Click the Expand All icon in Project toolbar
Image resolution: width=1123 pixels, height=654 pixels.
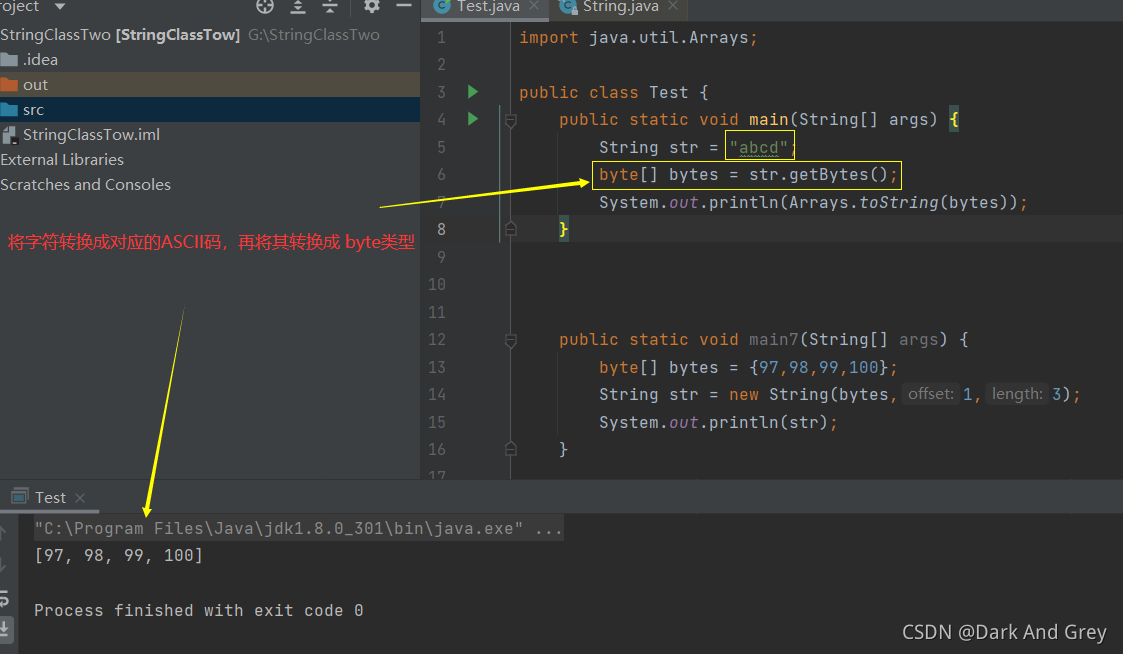click(298, 6)
